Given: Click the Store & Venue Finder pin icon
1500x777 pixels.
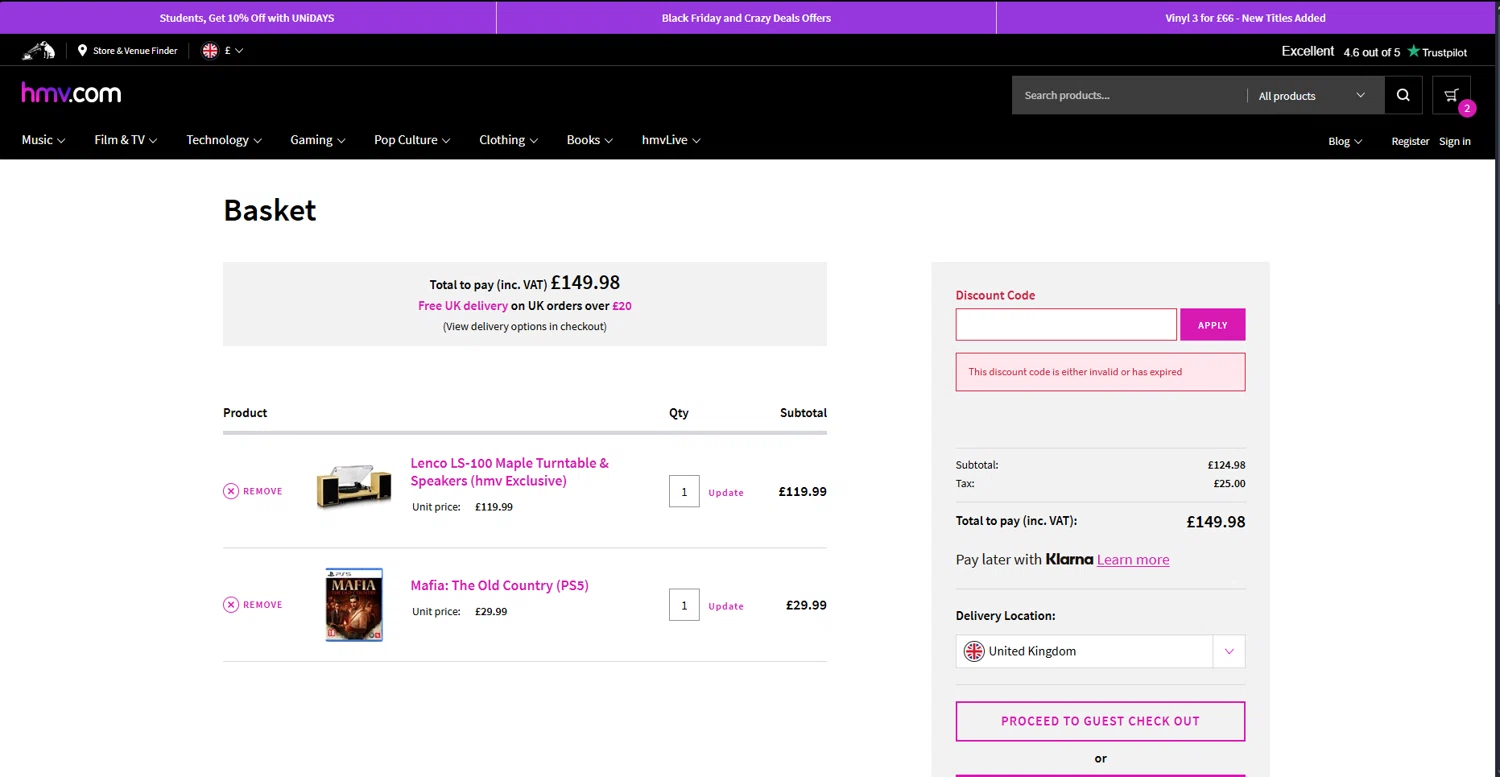Looking at the screenshot, I should tap(82, 50).
